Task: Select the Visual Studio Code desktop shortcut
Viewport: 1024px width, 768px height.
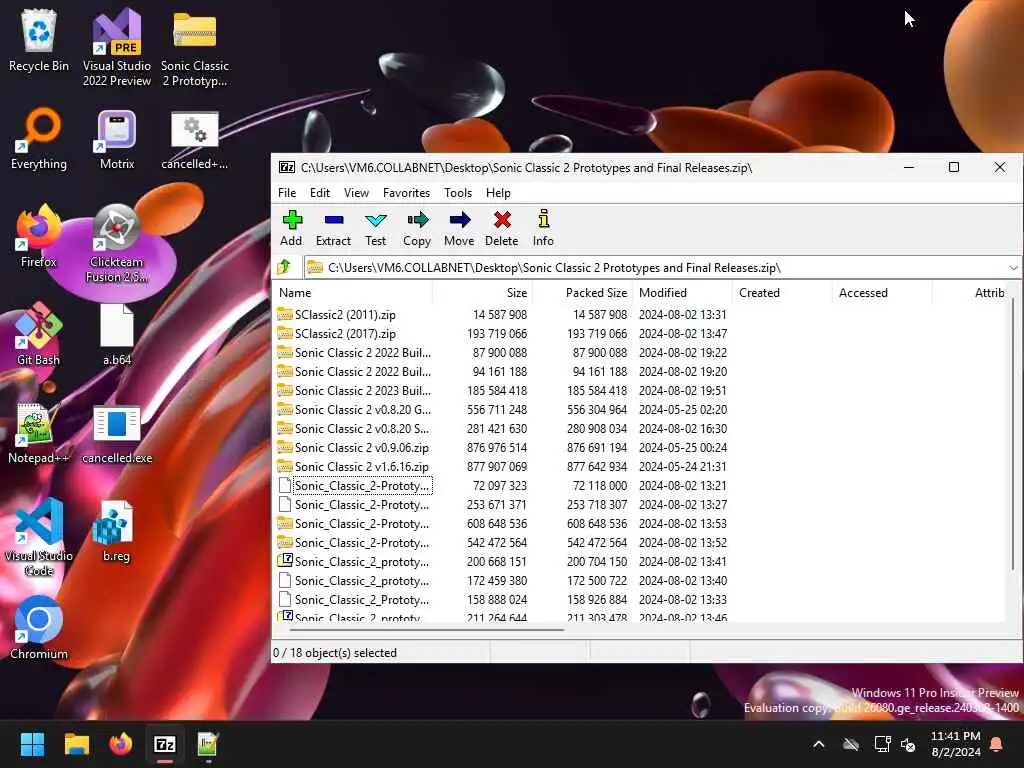Action: pyautogui.click(x=39, y=537)
